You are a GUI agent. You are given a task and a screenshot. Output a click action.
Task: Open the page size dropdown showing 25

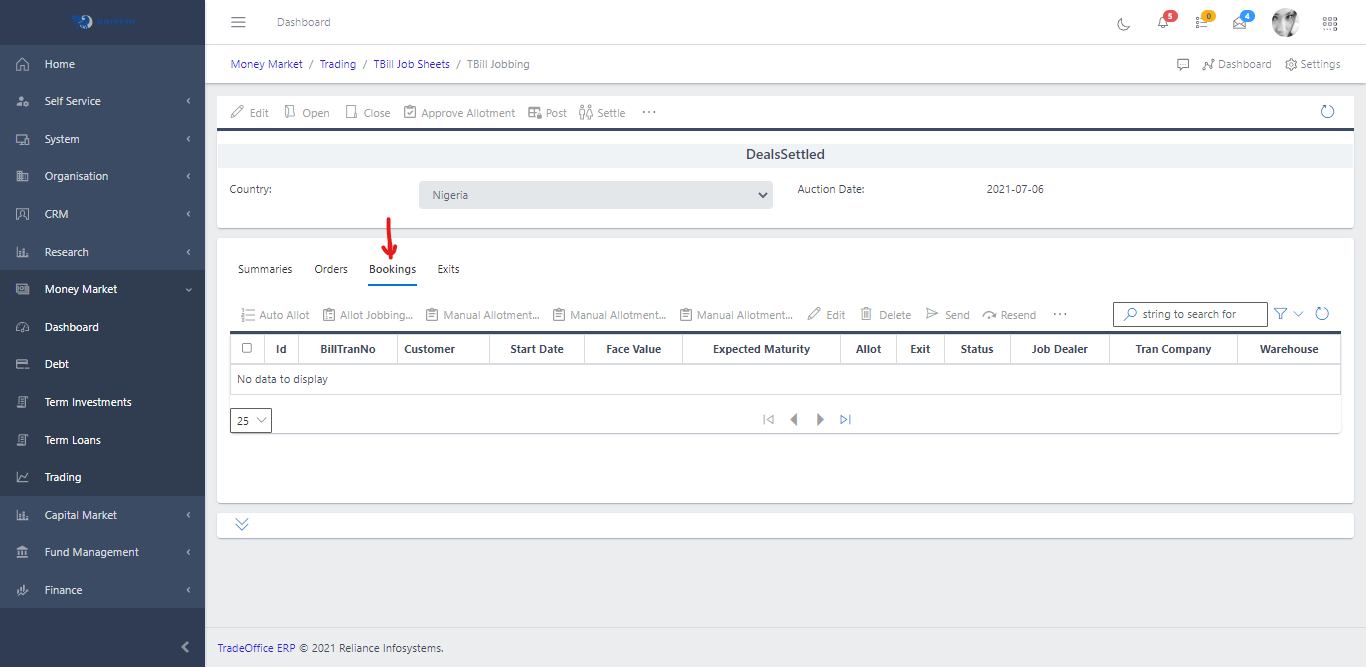[250, 421]
